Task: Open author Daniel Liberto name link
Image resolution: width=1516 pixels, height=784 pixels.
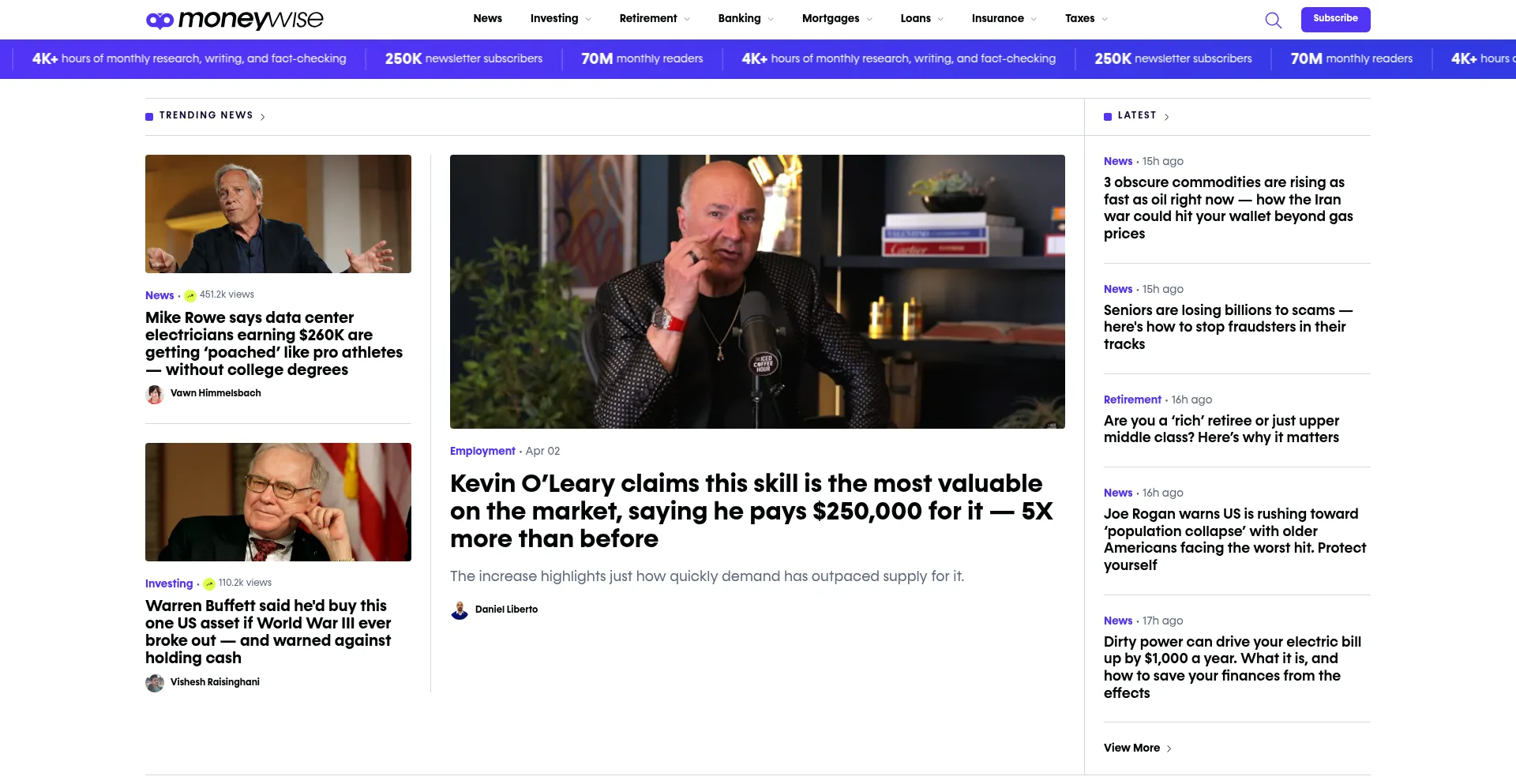Action: (x=506, y=610)
